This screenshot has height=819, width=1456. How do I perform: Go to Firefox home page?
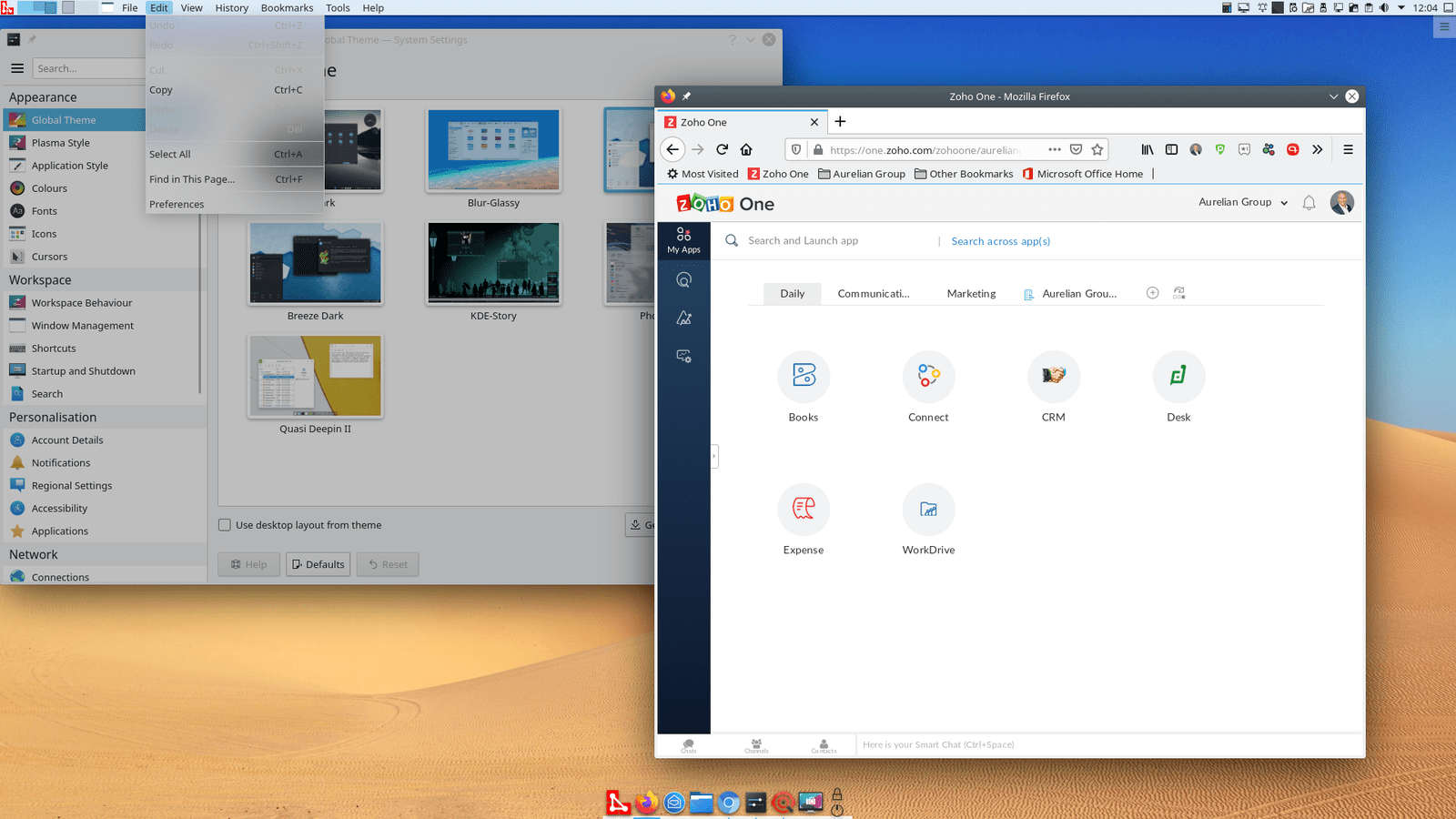pyautogui.click(x=746, y=149)
